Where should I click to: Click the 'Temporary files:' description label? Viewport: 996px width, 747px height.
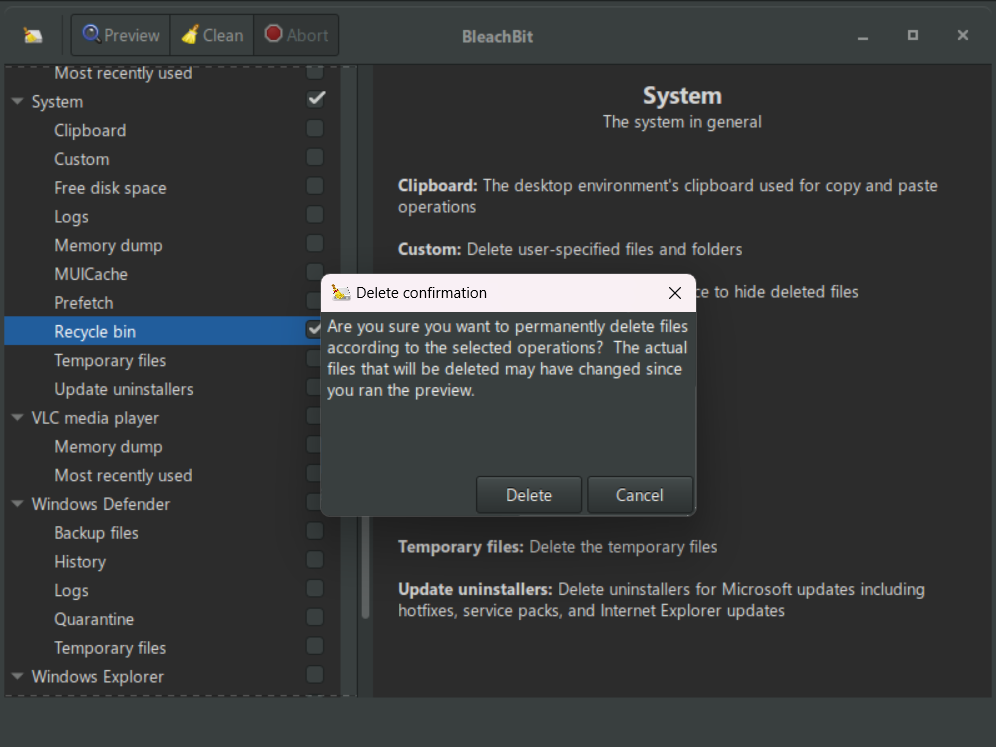pos(461,547)
